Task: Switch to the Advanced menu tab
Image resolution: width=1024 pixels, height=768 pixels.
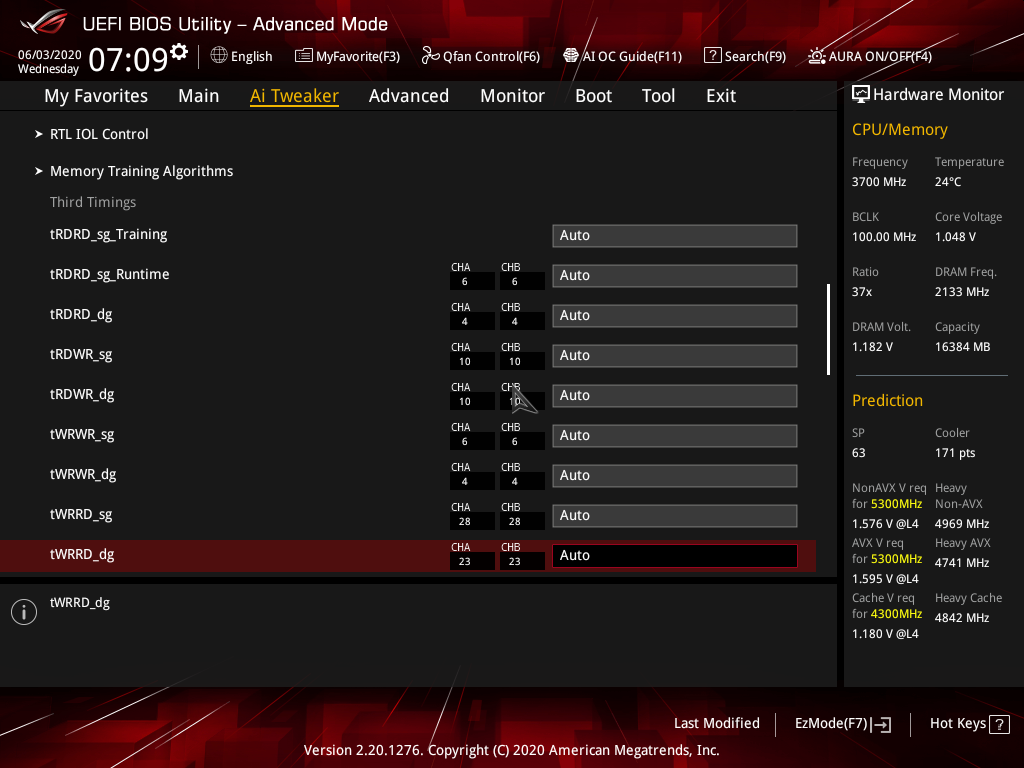Action: 409,95
